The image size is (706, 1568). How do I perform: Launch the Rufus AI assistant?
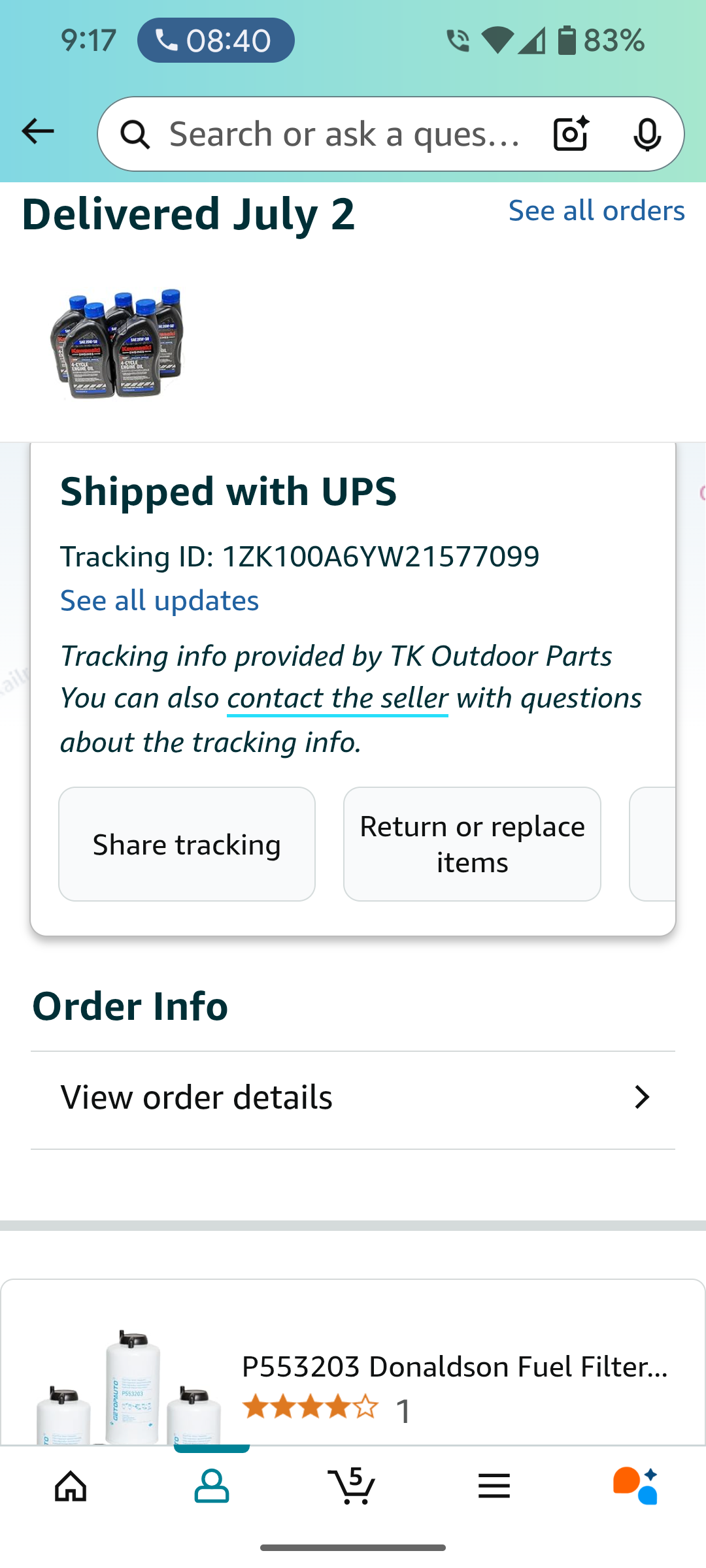[x=635, y=1486]
